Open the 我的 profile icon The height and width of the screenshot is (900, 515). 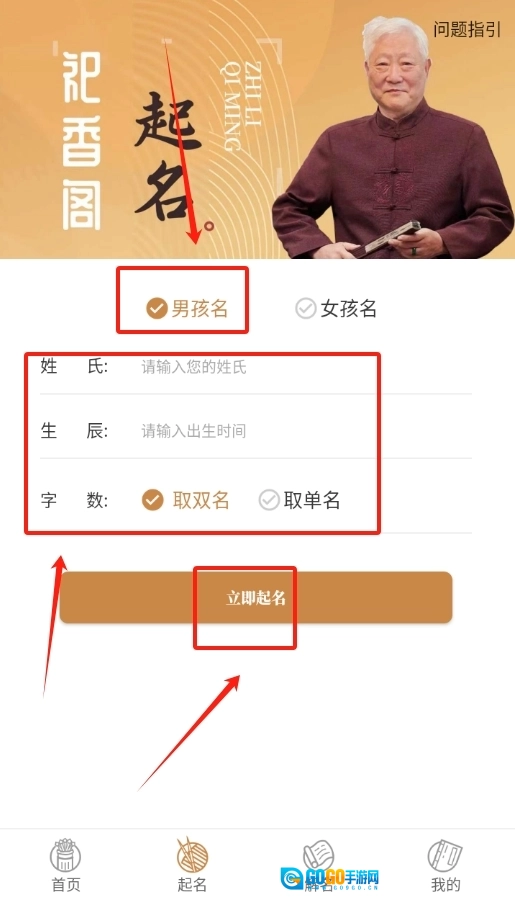pos(445,856)
